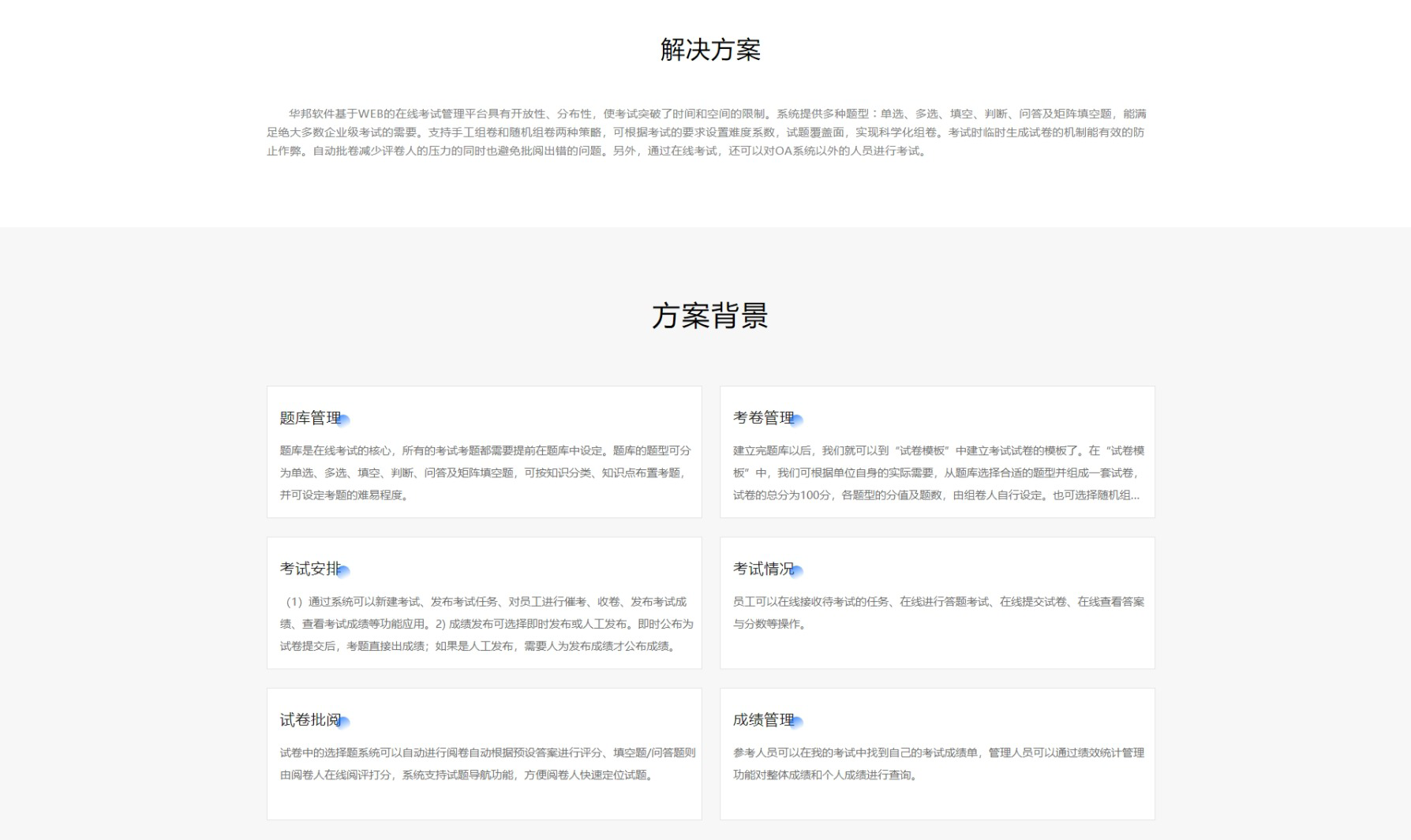Click the 方案背景 section heading
This screenshot has width=1411, height=840.
pyautogui.click(x=710, y=315)
